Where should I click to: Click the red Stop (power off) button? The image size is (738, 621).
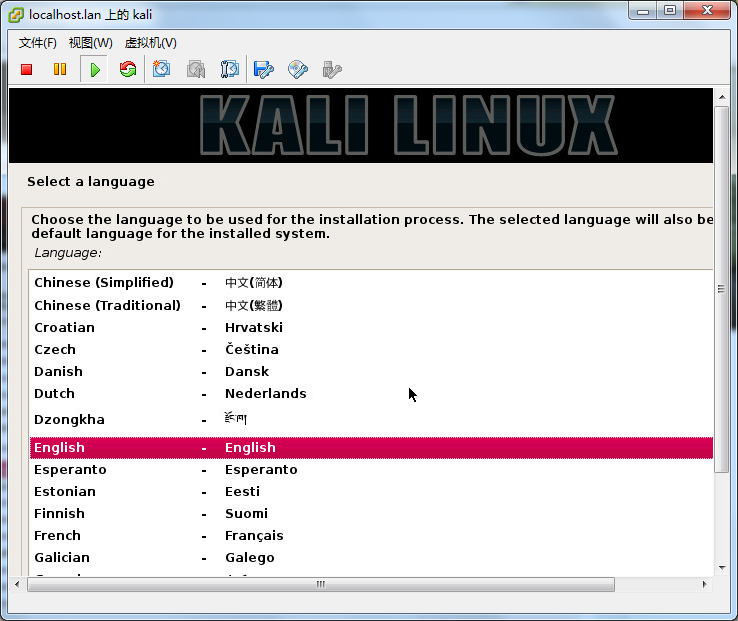point(26,70)
